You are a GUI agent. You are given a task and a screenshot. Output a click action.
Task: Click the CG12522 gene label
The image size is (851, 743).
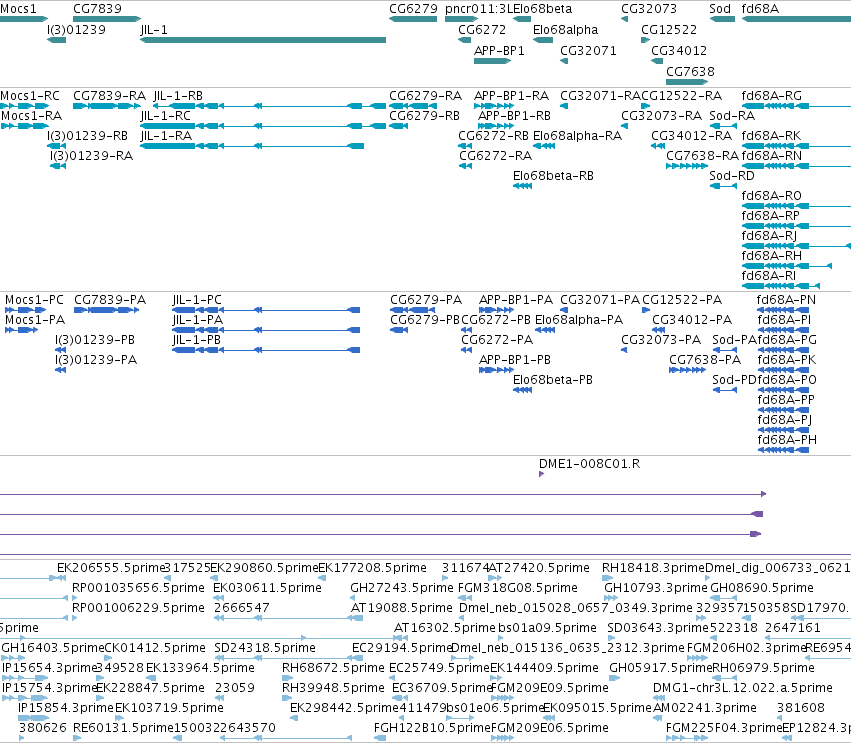tap(669, 30)
